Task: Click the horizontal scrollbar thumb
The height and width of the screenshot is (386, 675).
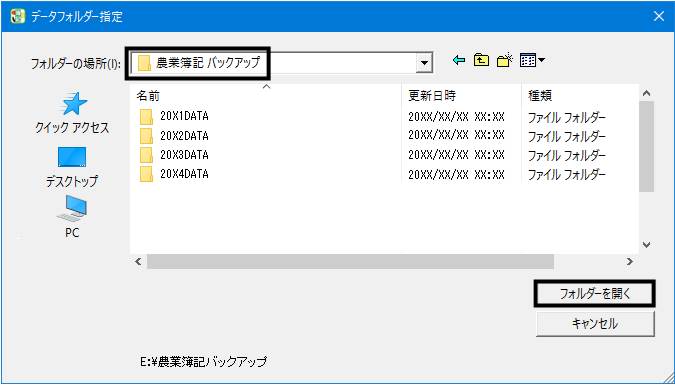Action: (350, 261)
